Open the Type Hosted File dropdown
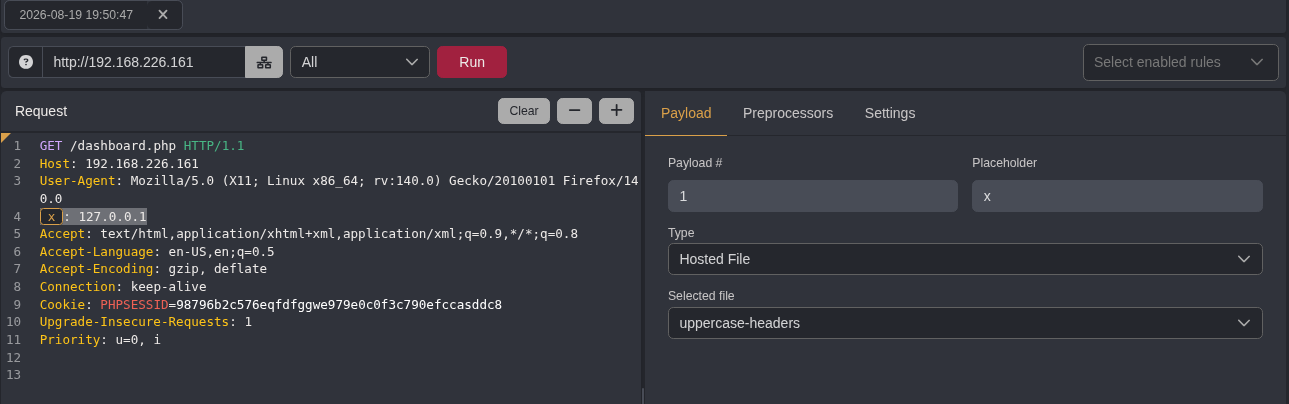 pos(965,259)
